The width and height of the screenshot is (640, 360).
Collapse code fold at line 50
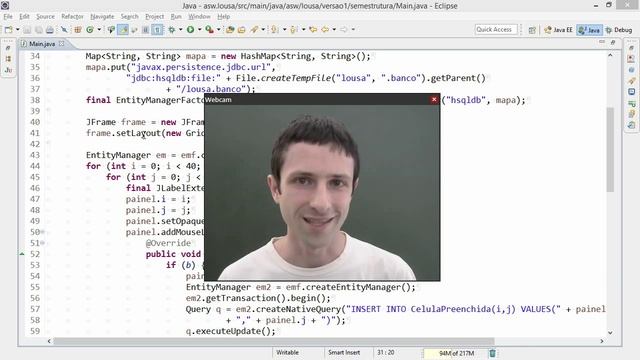pos(42,232)
